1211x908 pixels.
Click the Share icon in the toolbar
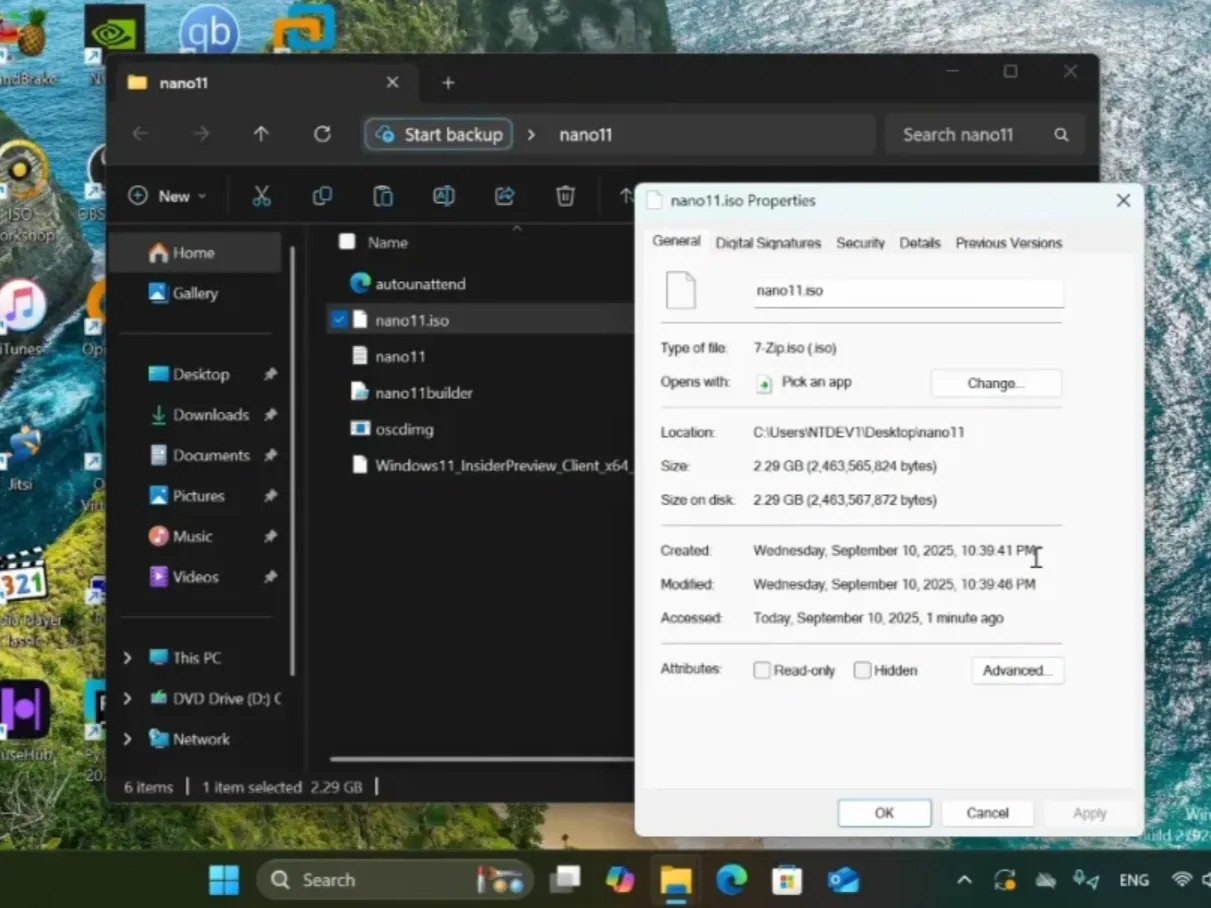coord(505,196)
